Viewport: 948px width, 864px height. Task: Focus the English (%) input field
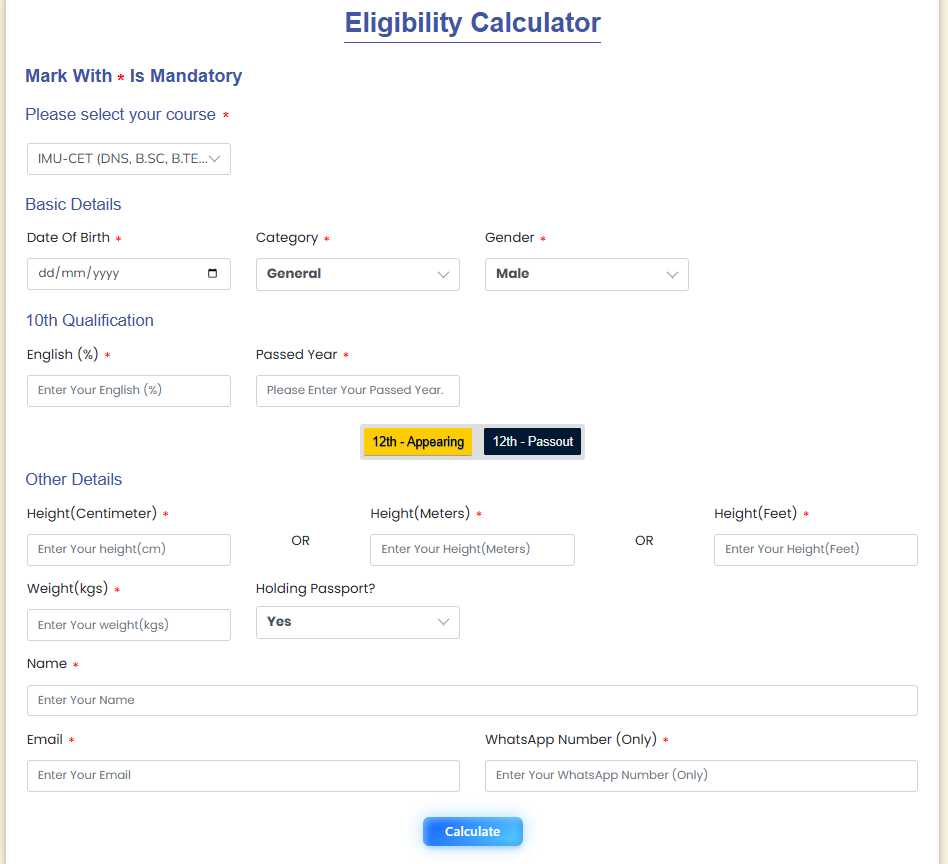[x=129, y=391]
